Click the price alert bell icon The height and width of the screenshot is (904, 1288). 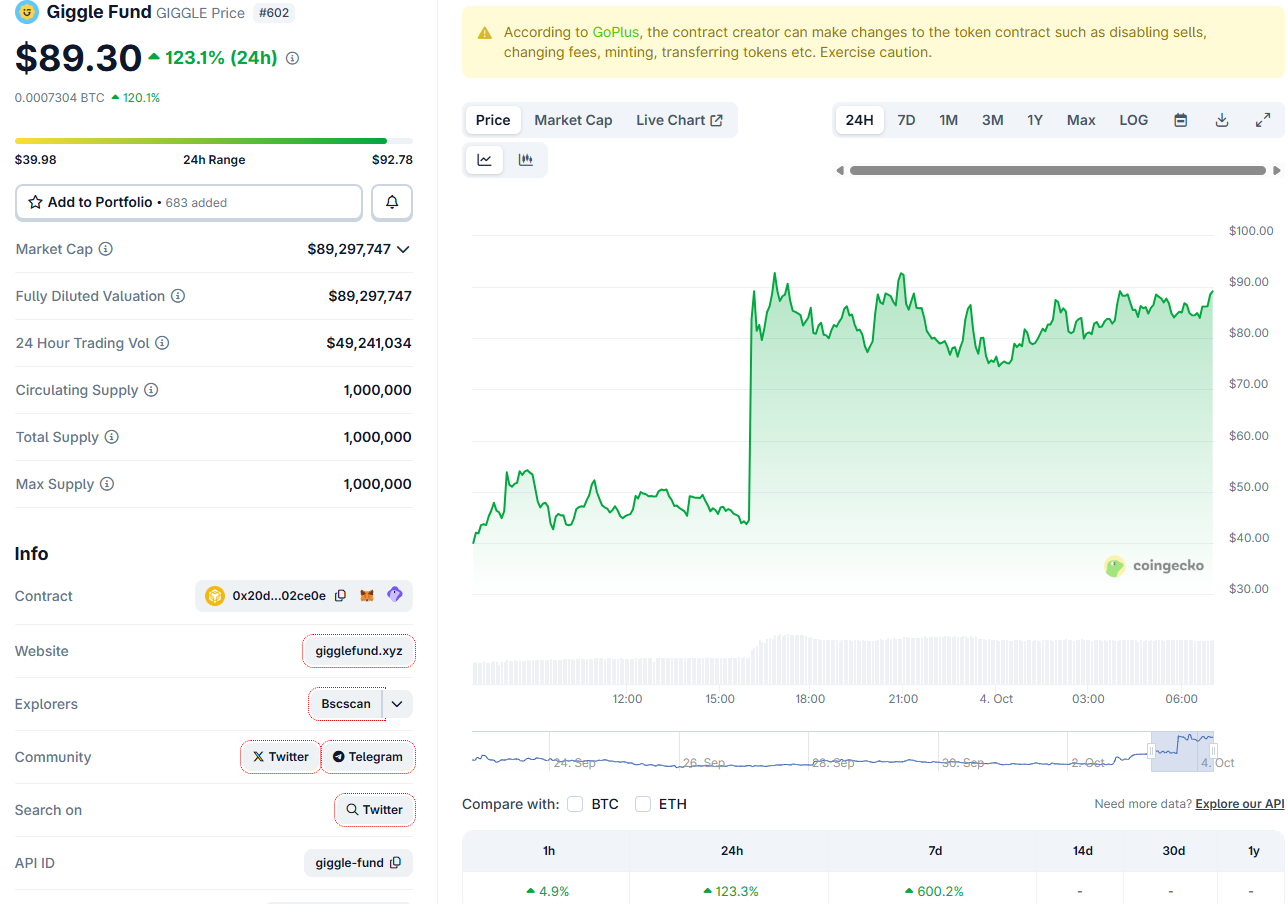[392, 202]
